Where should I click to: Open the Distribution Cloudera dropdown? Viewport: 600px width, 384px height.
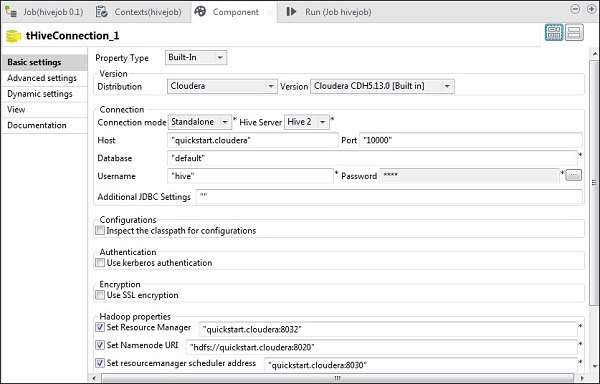pyautogui.click(x=222, y=86)
